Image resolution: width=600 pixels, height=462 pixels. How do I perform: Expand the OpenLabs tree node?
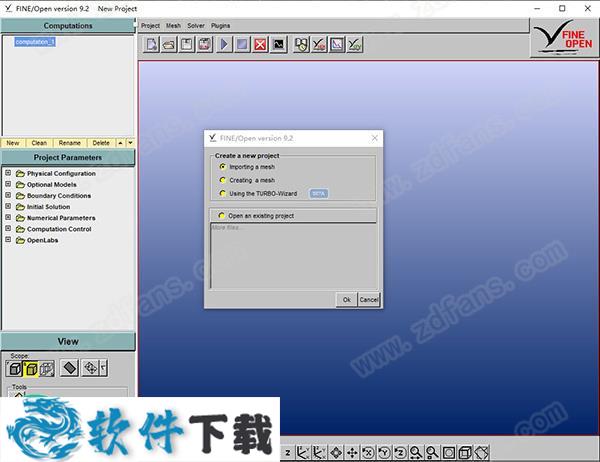tap(8, 240)
